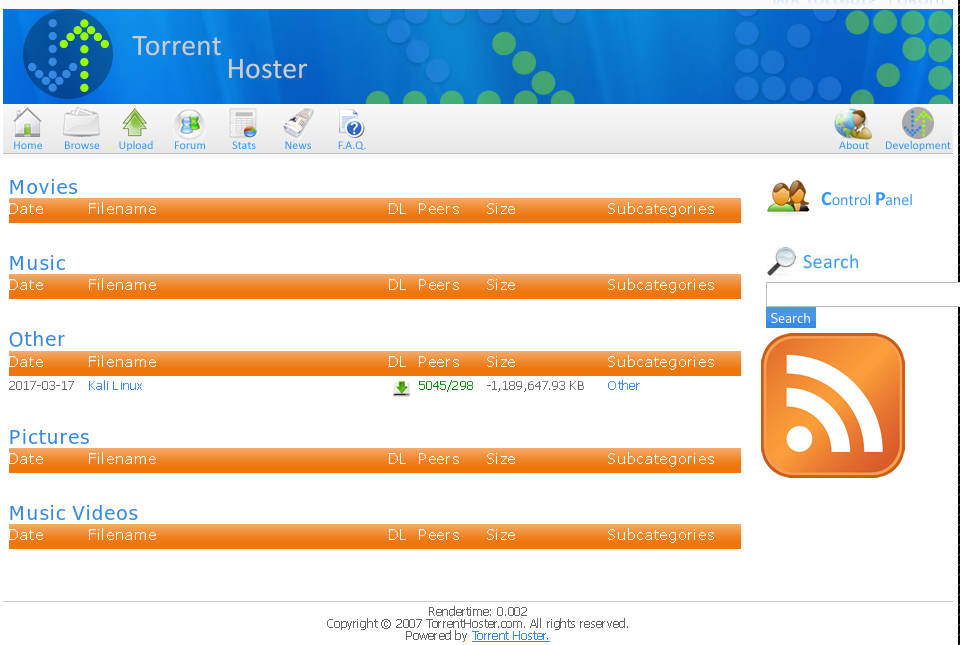Select the Other subcategory link
The width and height of the screenshot is (960, 645).
coord(623,386)
